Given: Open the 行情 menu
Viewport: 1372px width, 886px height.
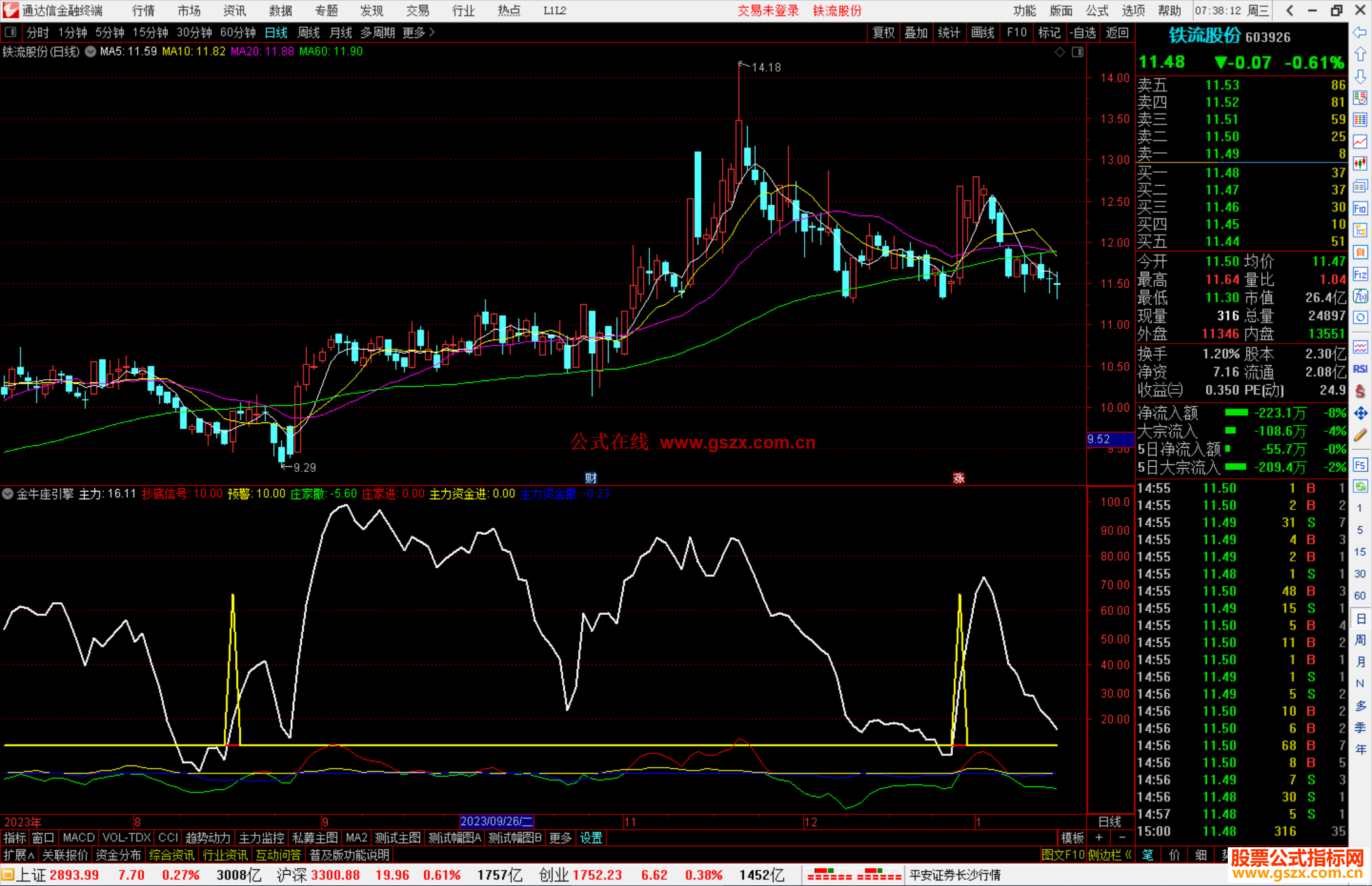Looking at the screenshot, I should (x=143, y=10).
